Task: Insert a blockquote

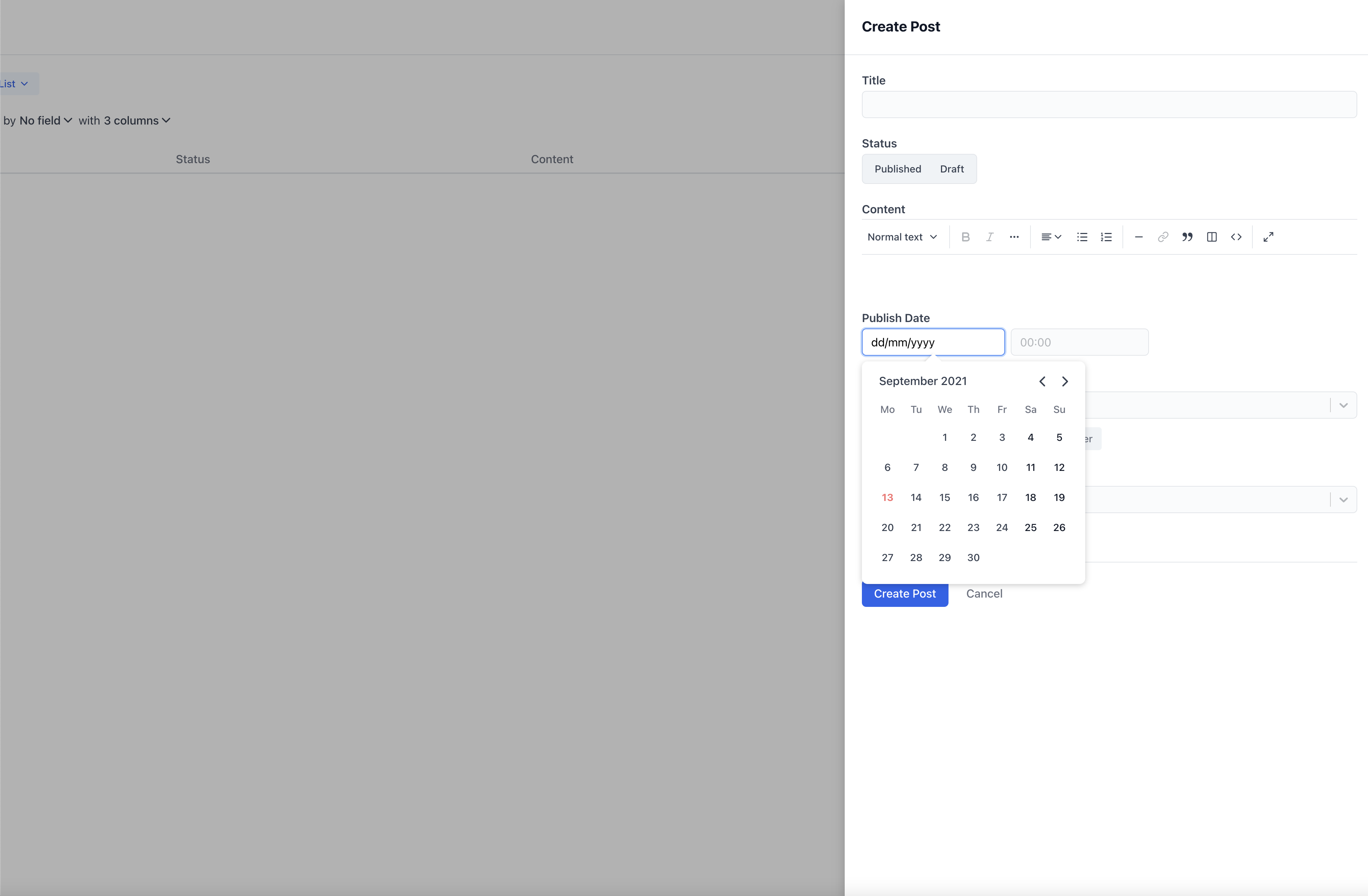Action: pyautogui.click(x=1188, y=237)
